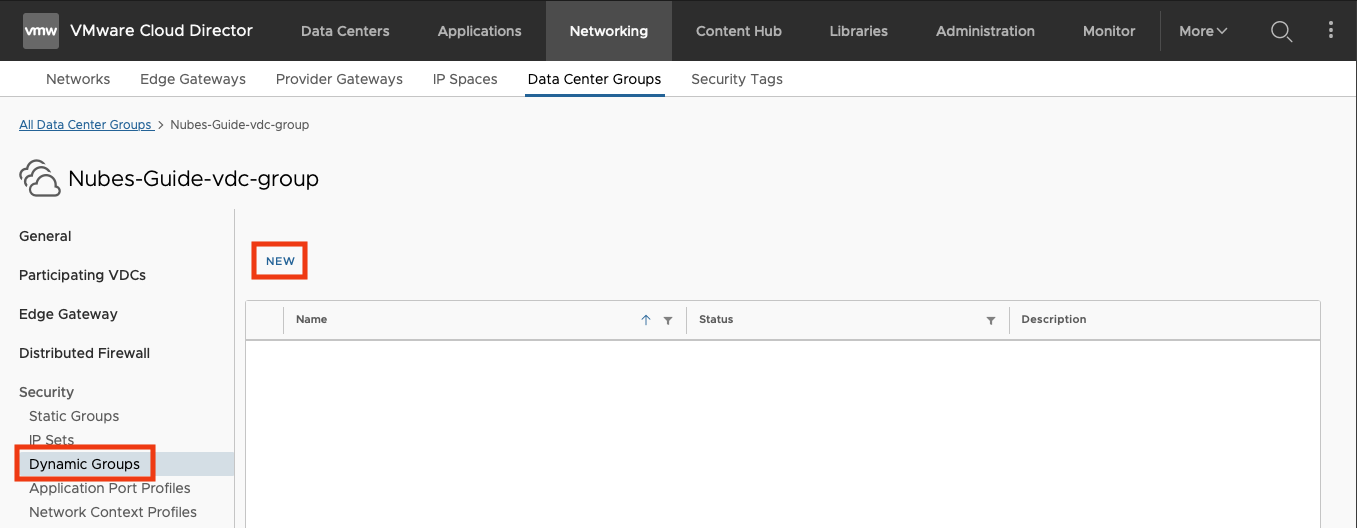Open the Applications menu
Viewport: 1357px width, 528px height.
tap(479, 31)
